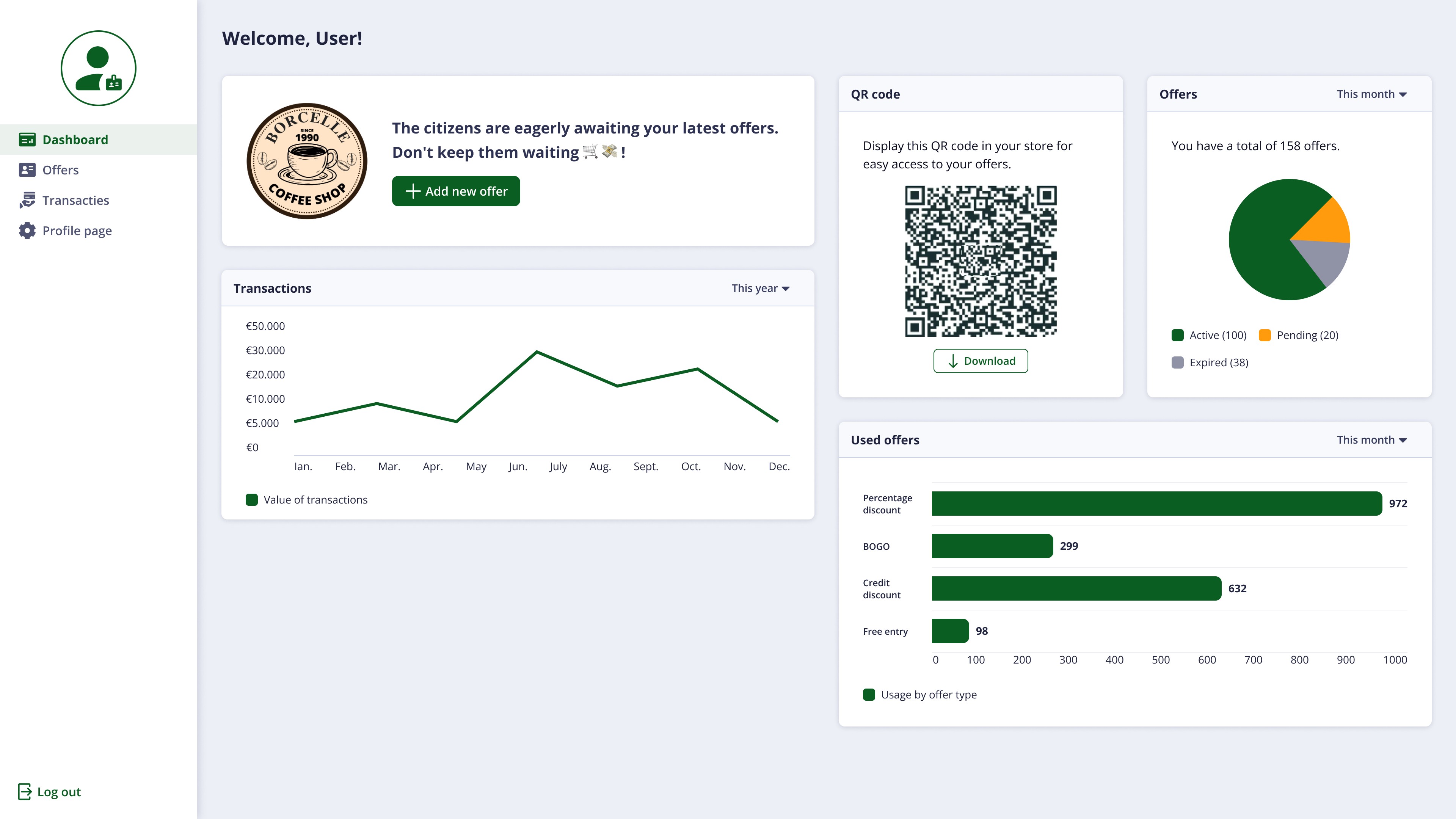Go to Offers menu item
The height and width of the screenshot is (819, 1456).
pyautogui.click(x=61, y=170)
